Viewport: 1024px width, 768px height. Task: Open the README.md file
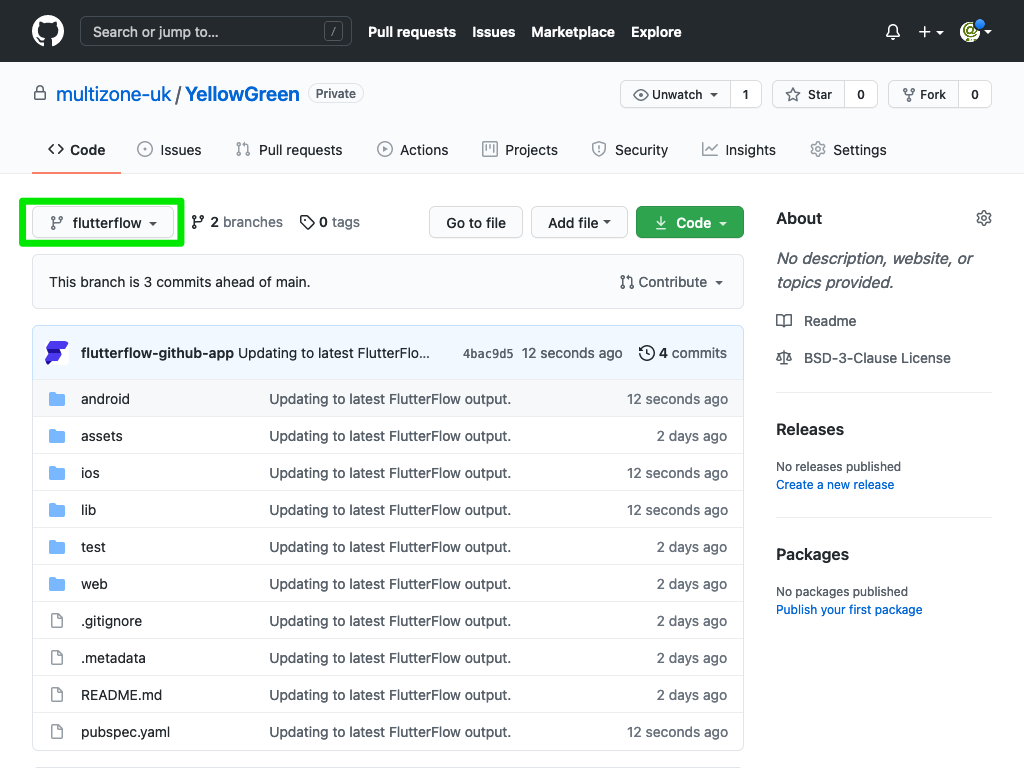click(121, 696)
